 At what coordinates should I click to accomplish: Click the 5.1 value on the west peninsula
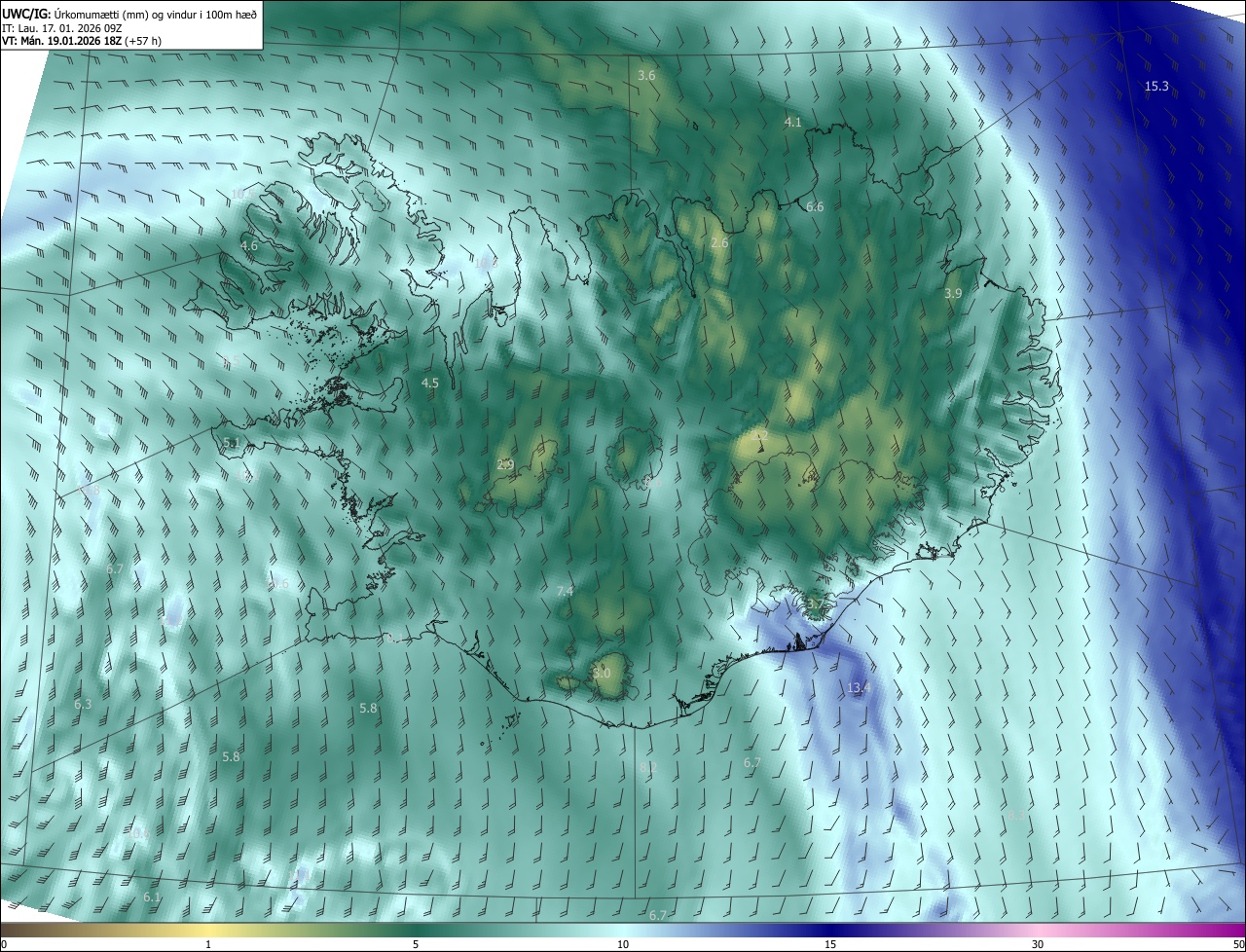(x=231, y=443)
